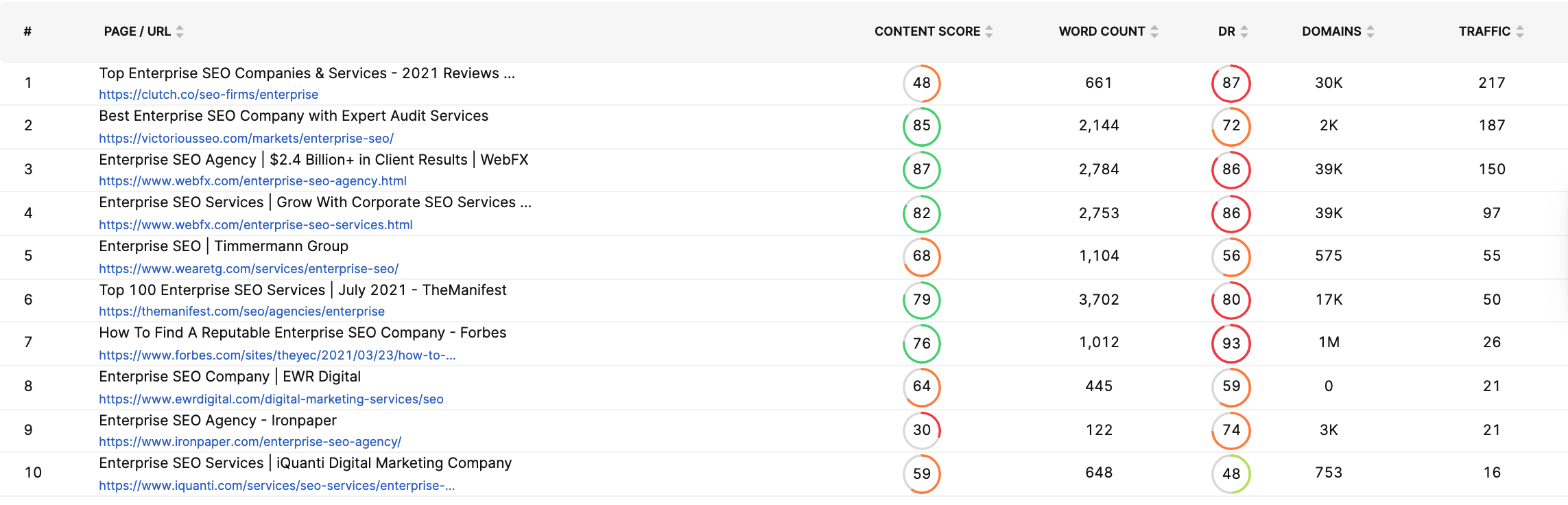Open the clutch.co/seo-firms/enterprise link
Image resolution: width=1568 pixels, height=505 pixels.
209,94
